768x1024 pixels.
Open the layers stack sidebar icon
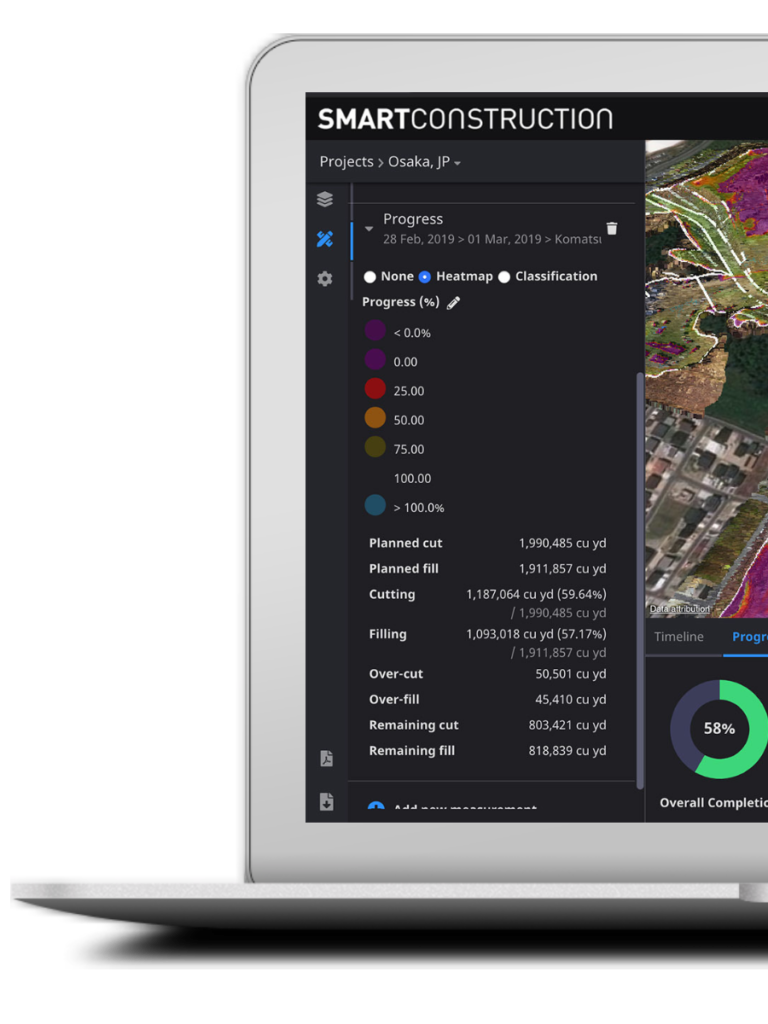pyautogui.click(x=325, y=199)
